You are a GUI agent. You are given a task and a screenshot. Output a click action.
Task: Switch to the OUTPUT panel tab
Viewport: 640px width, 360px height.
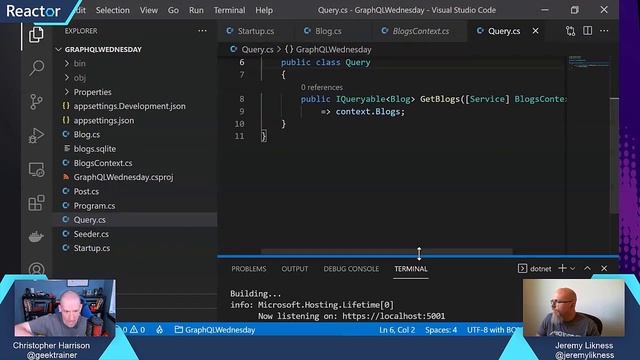pyautogui.click(x=295, y=269)
